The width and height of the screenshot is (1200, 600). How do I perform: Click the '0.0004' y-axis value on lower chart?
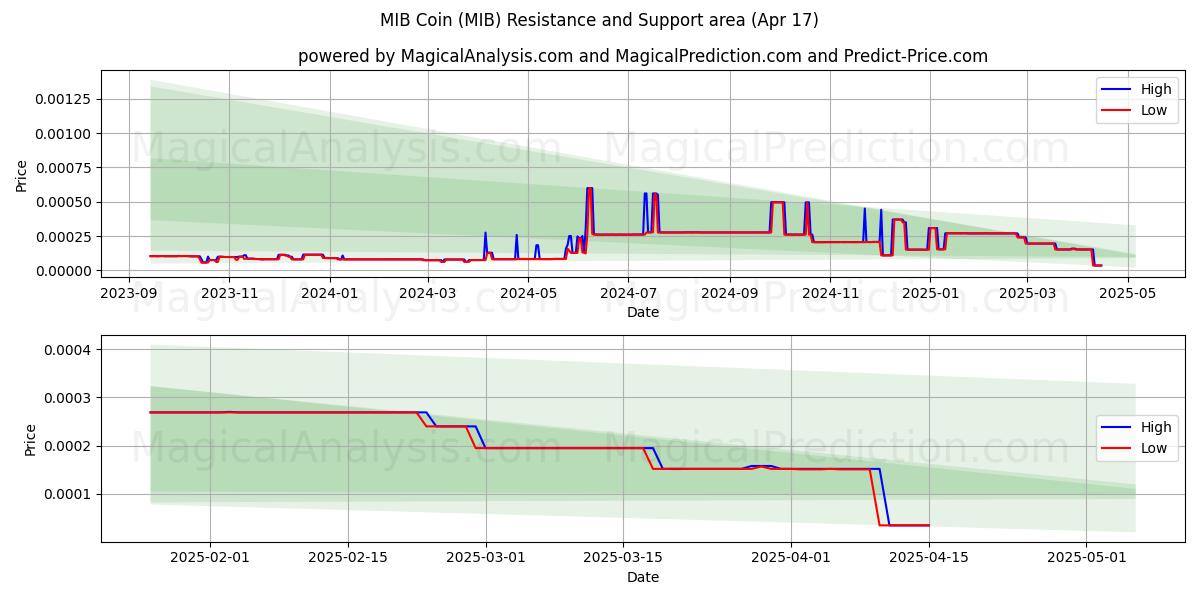pos(69,350)
